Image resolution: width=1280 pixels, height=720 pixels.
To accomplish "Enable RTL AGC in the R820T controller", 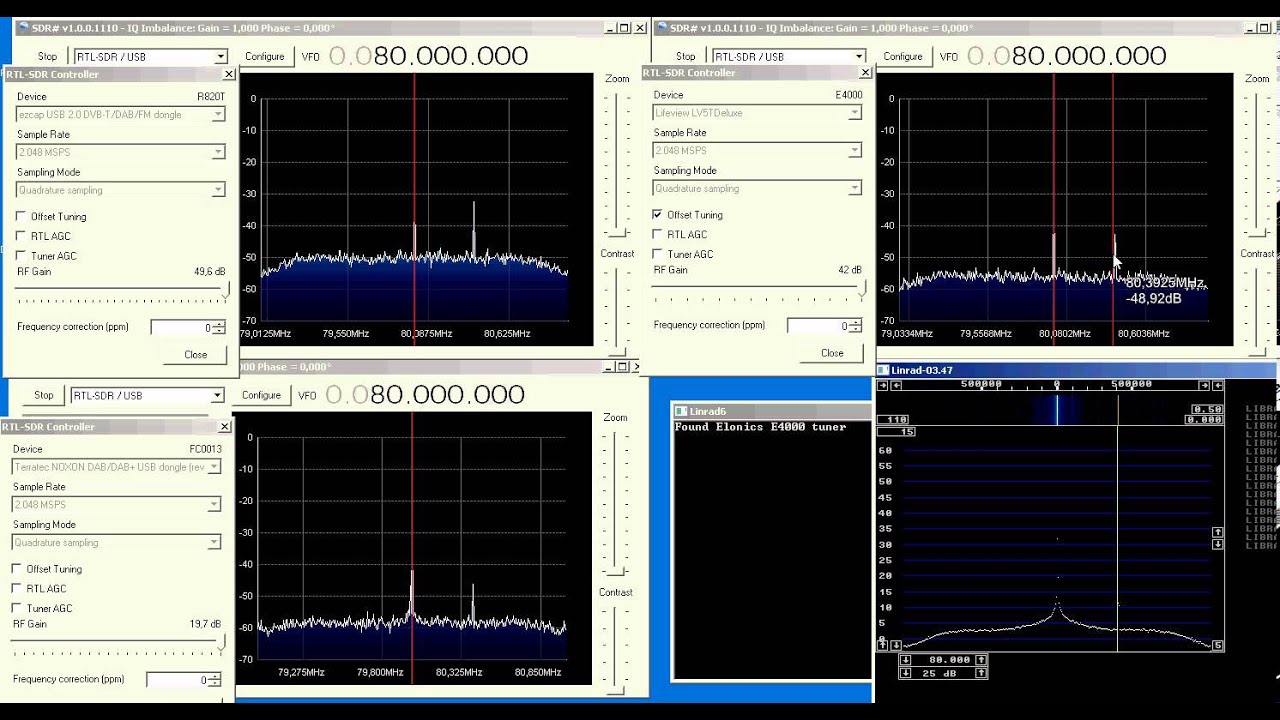I will 21,236.
